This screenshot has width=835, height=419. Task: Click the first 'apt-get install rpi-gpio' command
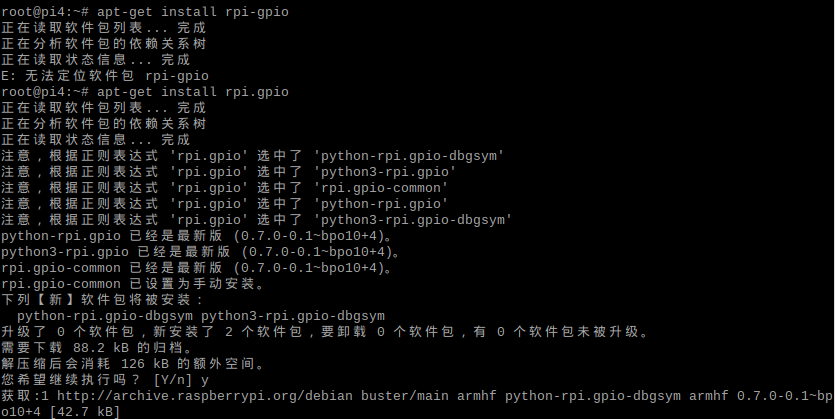pyautogui.click(x=193, y=12)
